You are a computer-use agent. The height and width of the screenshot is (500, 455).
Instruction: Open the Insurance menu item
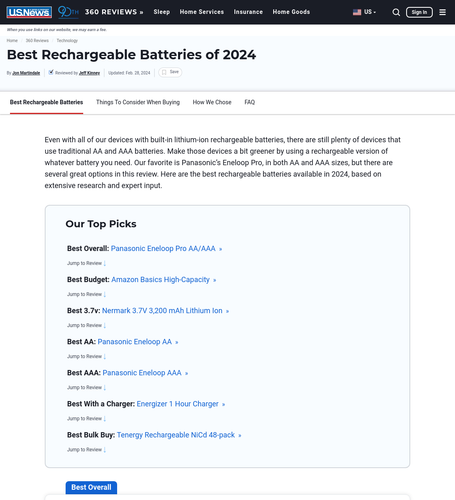(248, 12)
